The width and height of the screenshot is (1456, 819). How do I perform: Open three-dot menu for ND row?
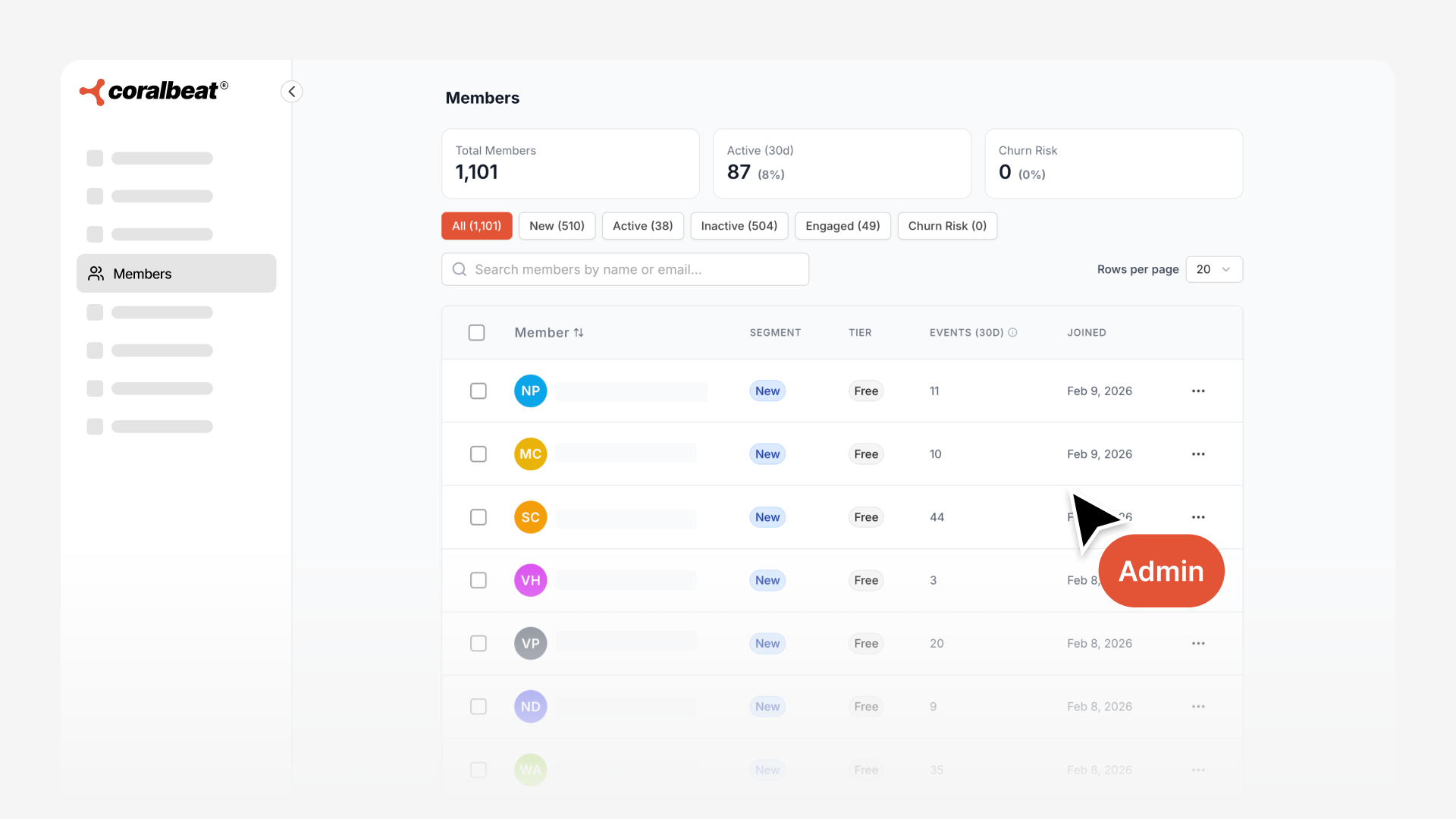pos(1198,707)
